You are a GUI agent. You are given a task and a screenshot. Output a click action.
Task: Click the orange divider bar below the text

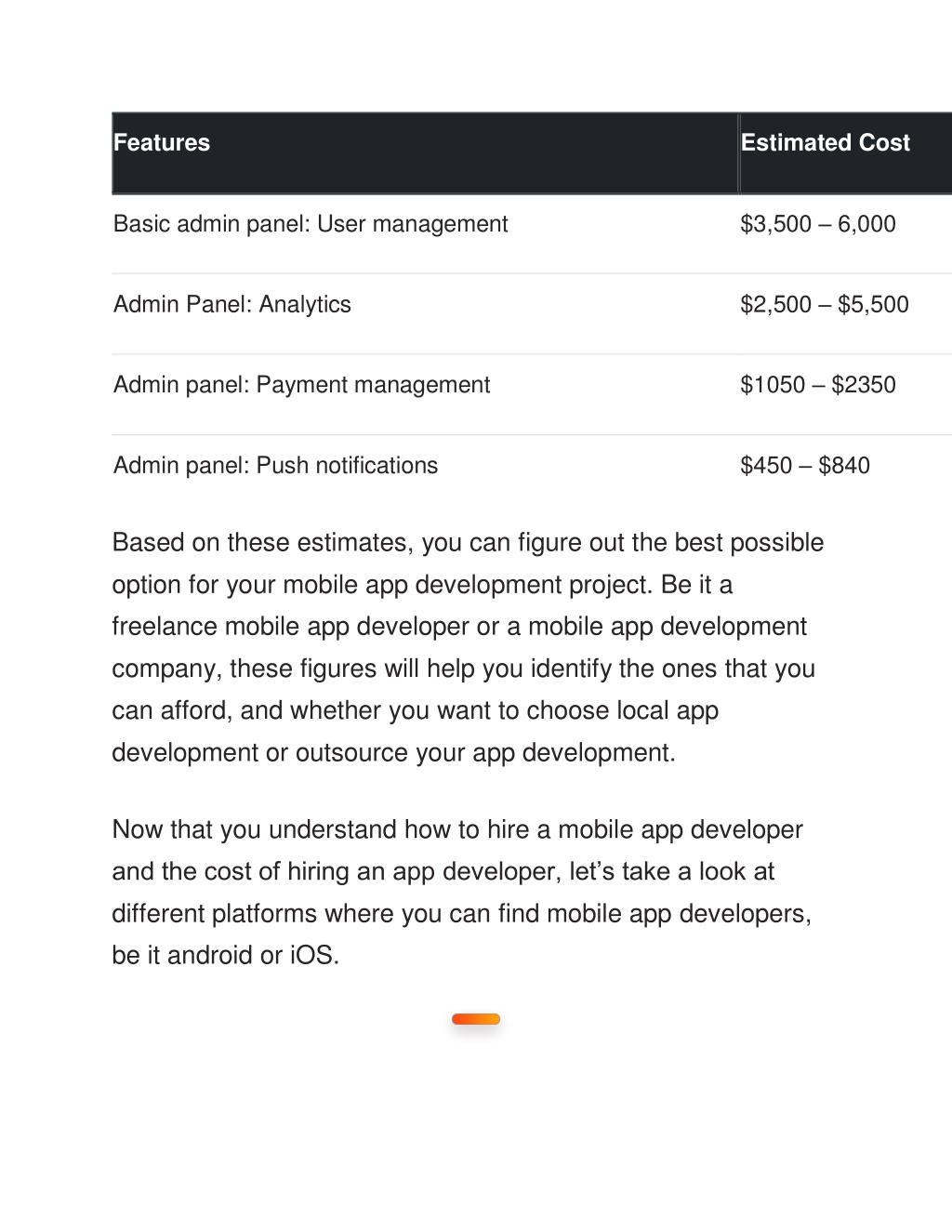(476, 1019)
